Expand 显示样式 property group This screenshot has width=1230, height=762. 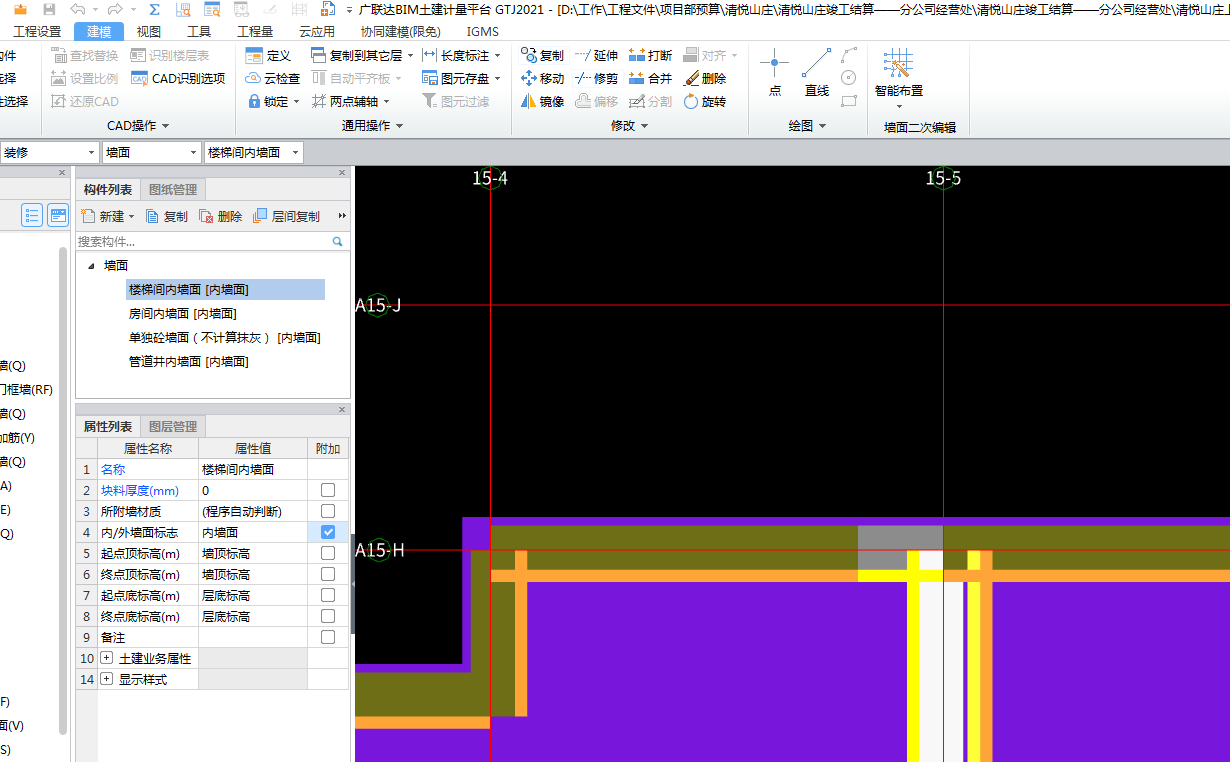tap(107, 679)
